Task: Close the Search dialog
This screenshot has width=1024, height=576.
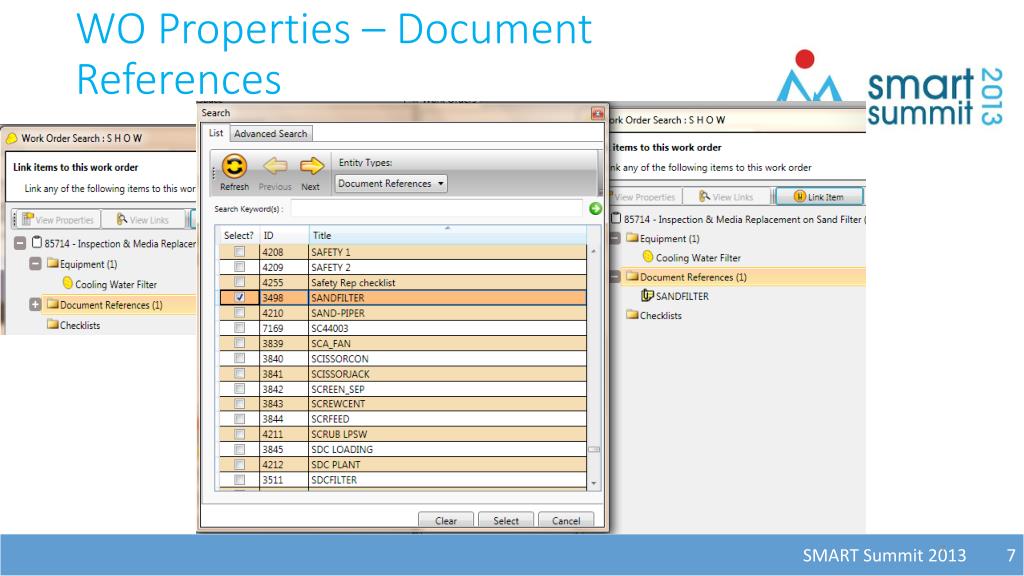Action: [x=597, y=114]
